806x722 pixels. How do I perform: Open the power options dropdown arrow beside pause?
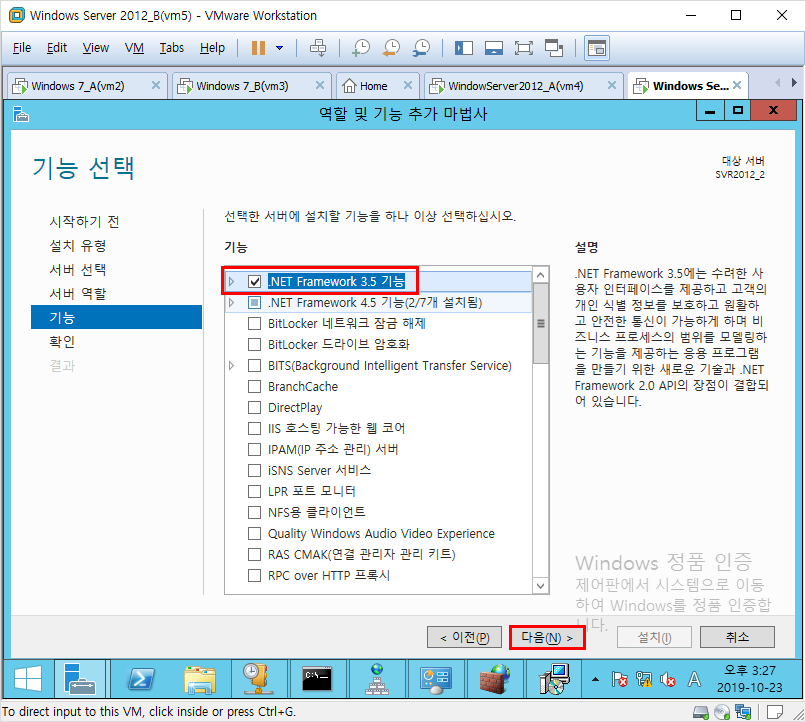pos(280,48)
